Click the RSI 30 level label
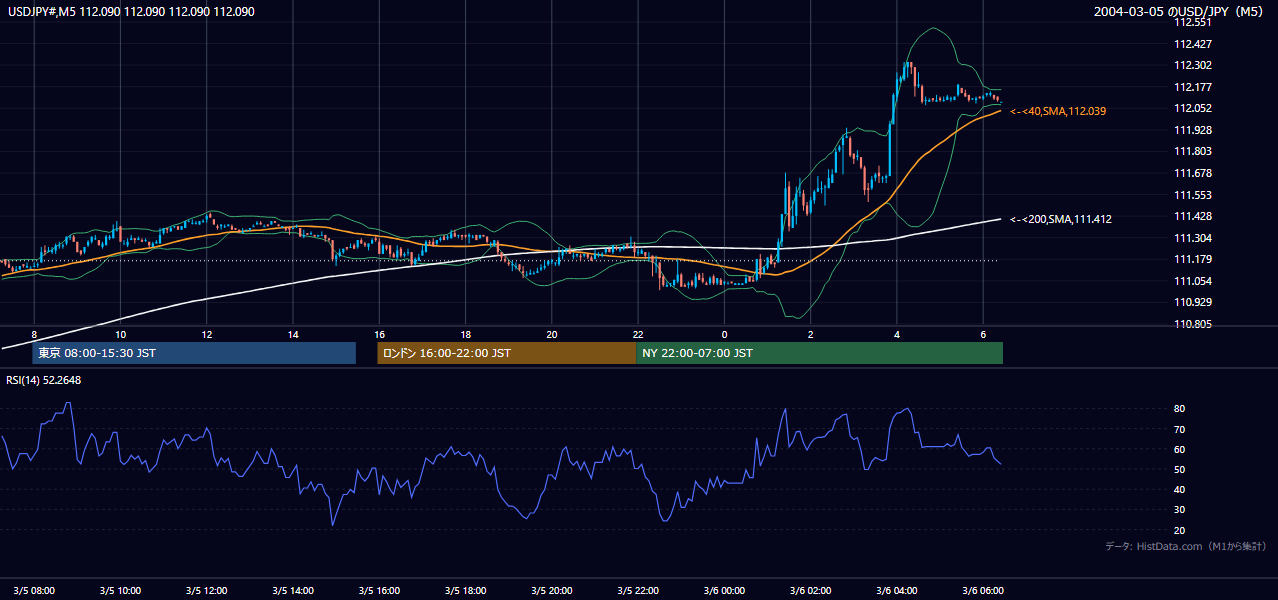The height and width of the screenshot is (600, 1278). tap(1180, 510)
